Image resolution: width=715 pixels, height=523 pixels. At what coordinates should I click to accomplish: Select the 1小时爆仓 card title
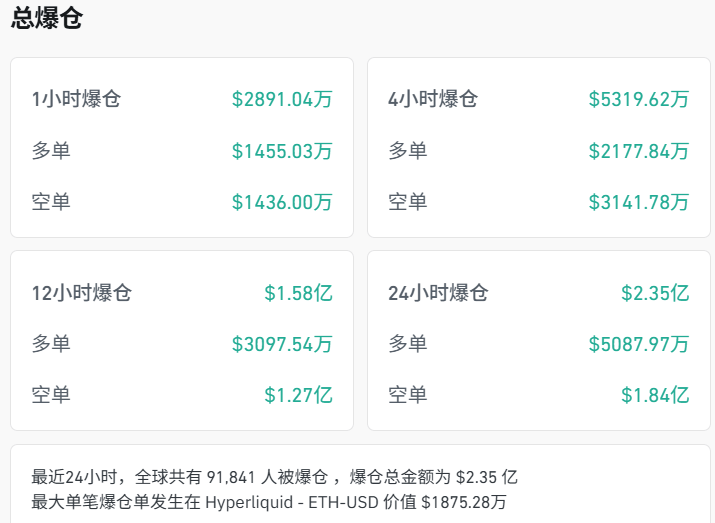[x=77, y=99]
